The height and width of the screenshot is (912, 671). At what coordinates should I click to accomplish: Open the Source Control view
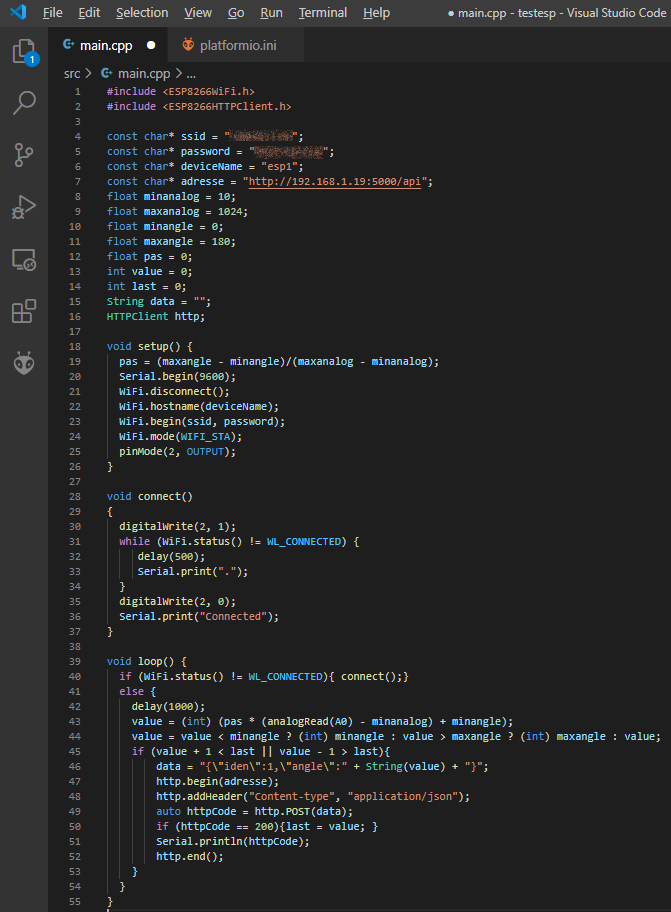24,154
